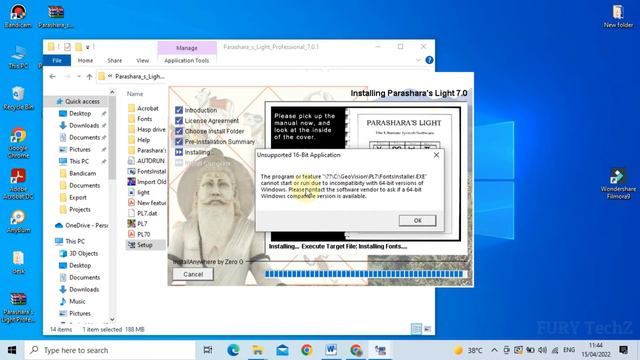The width and height of the screenshot is (640, 360).
Task: Launch Microsoft Edge from the taskbar
Action: [x=233, y=350]
